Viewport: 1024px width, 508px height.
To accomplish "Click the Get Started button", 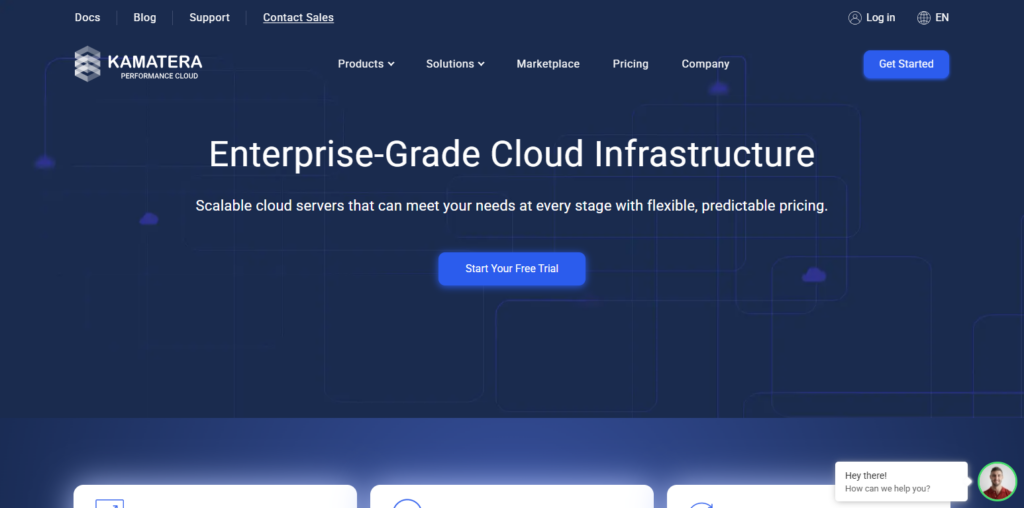I will (906, 64).
